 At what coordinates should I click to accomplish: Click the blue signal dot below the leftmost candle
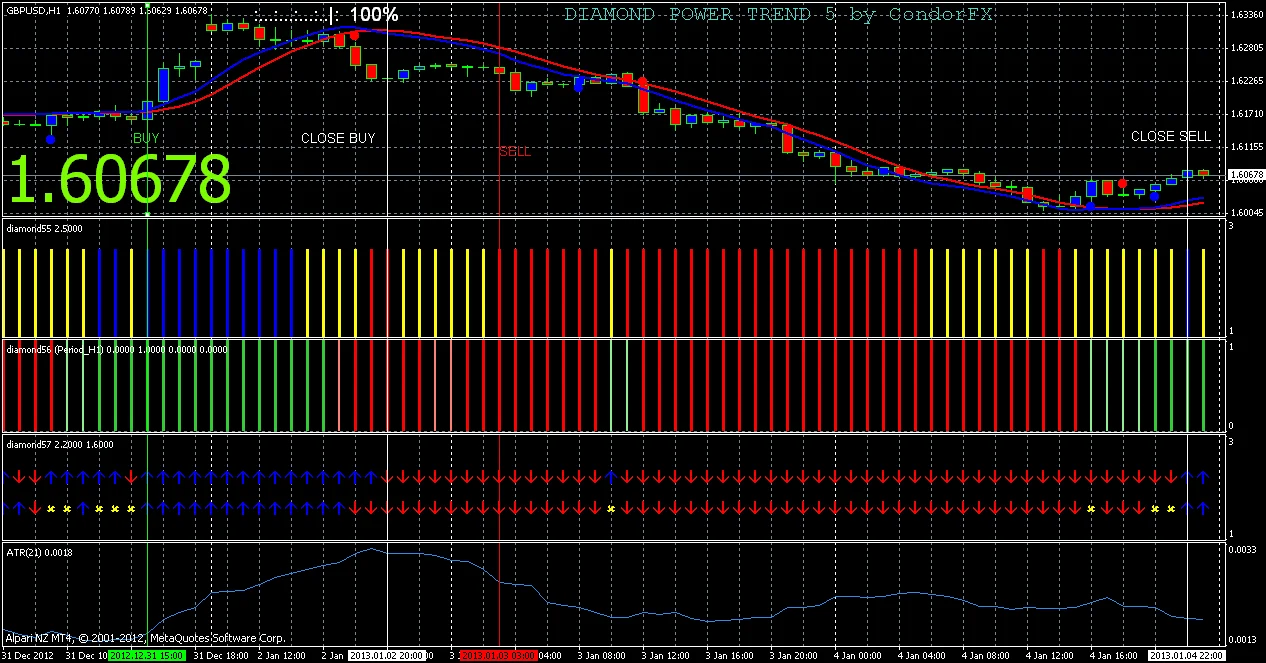point(51,139)
